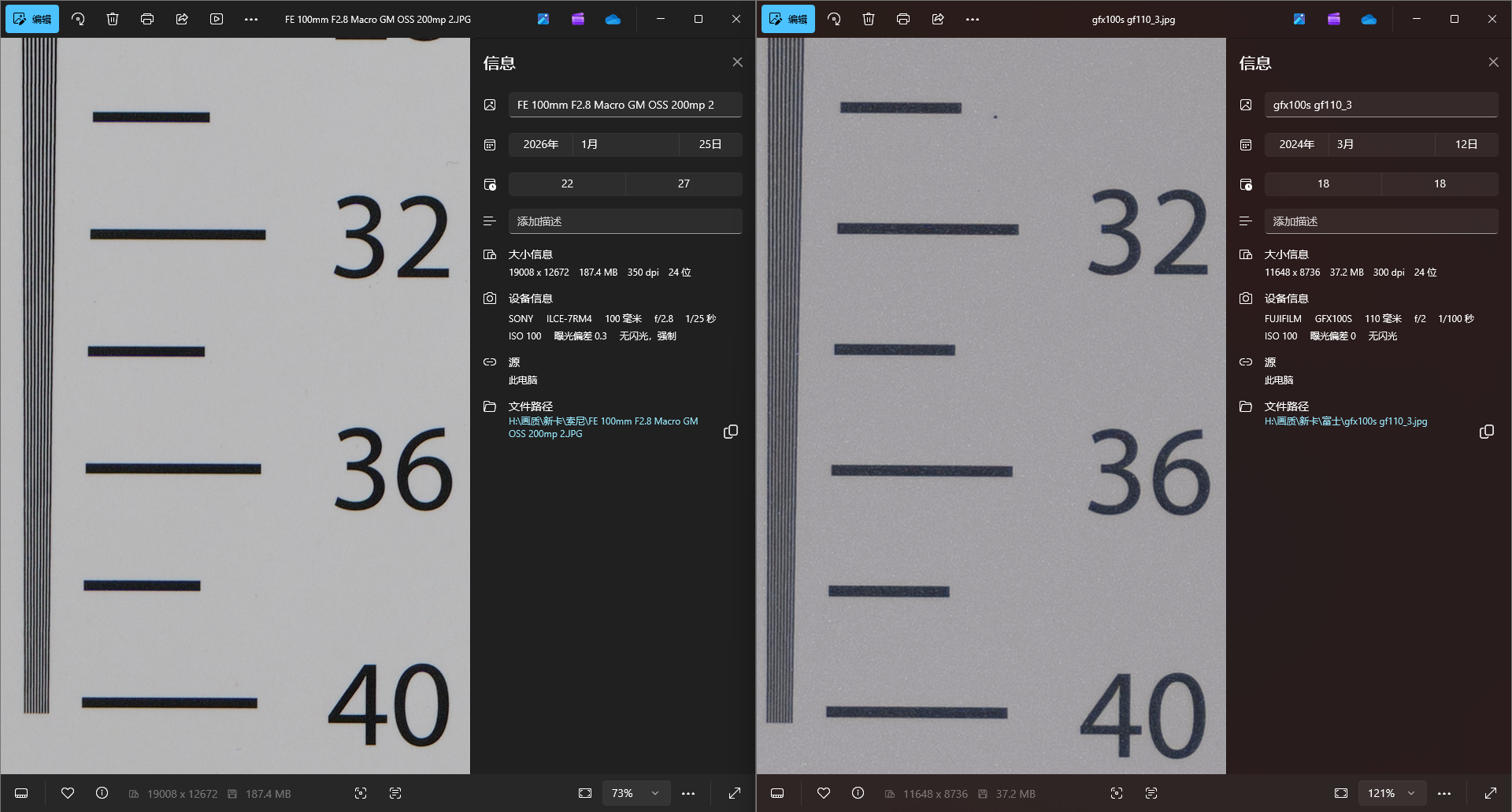Viewport: 1512px width, 812px height.
Task: Toggle the info panel in right window
Action: tap(858, 793)
